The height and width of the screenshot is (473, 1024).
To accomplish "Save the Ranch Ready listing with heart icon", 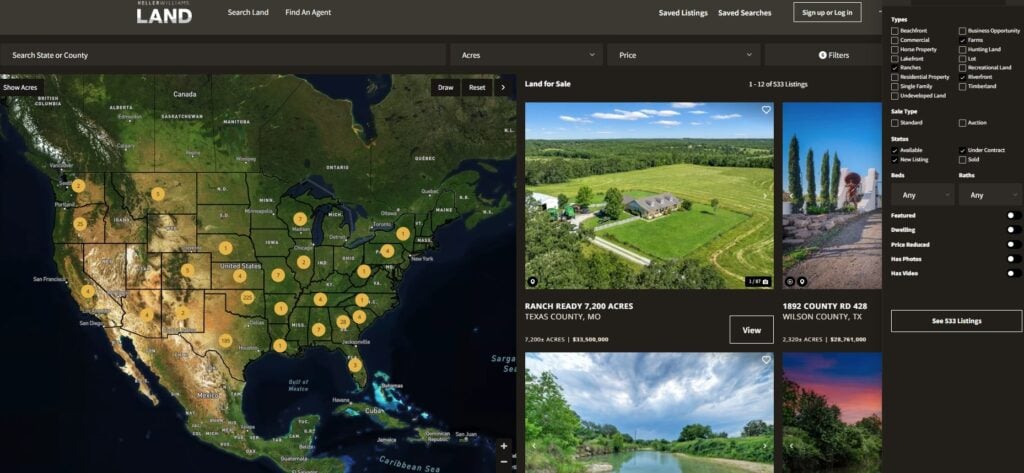I will (x=766, y=110).
